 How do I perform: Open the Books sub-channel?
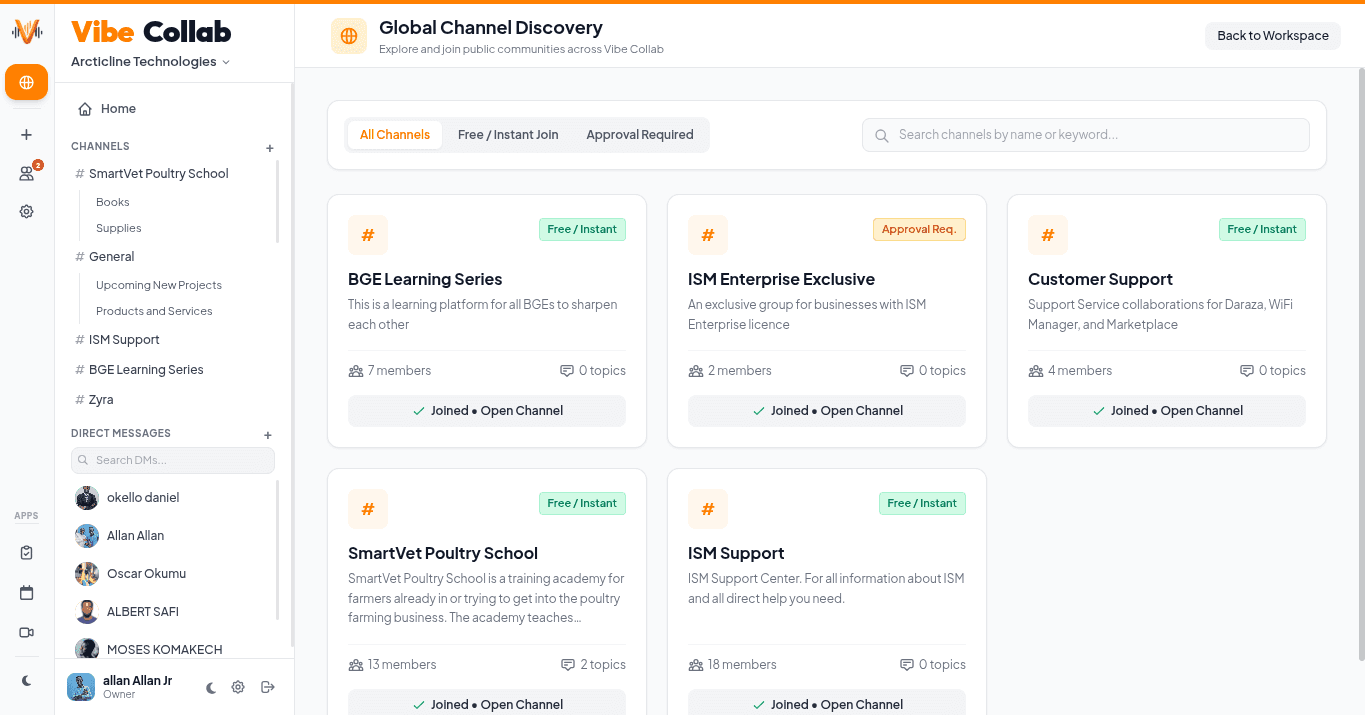click(x=113, y=202)
